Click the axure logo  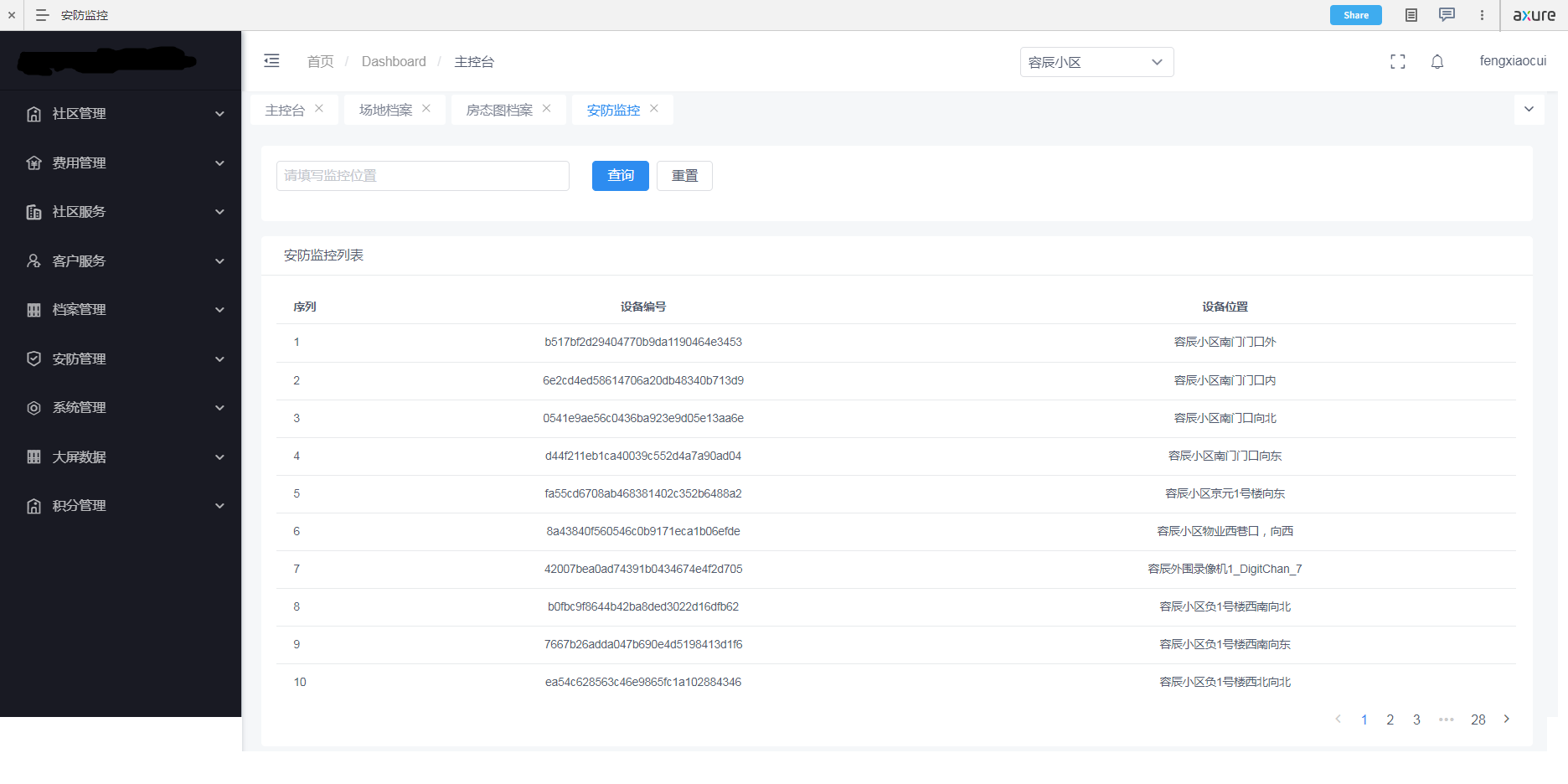tap(1534, 15)
